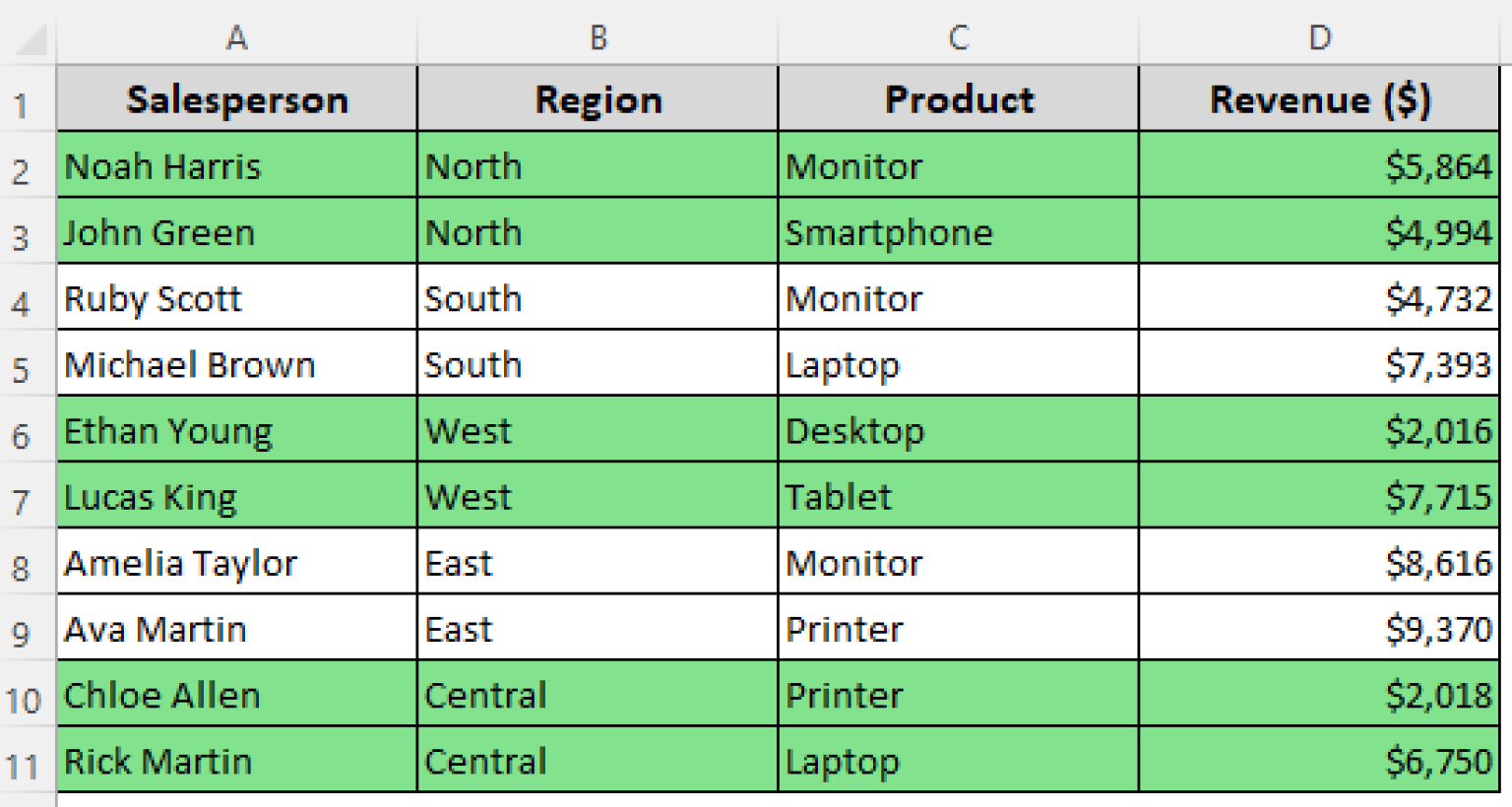This screenshot has width=1512, height=807.
Task: Click the Central region cell for Chloe Allen
Action: 598,694
